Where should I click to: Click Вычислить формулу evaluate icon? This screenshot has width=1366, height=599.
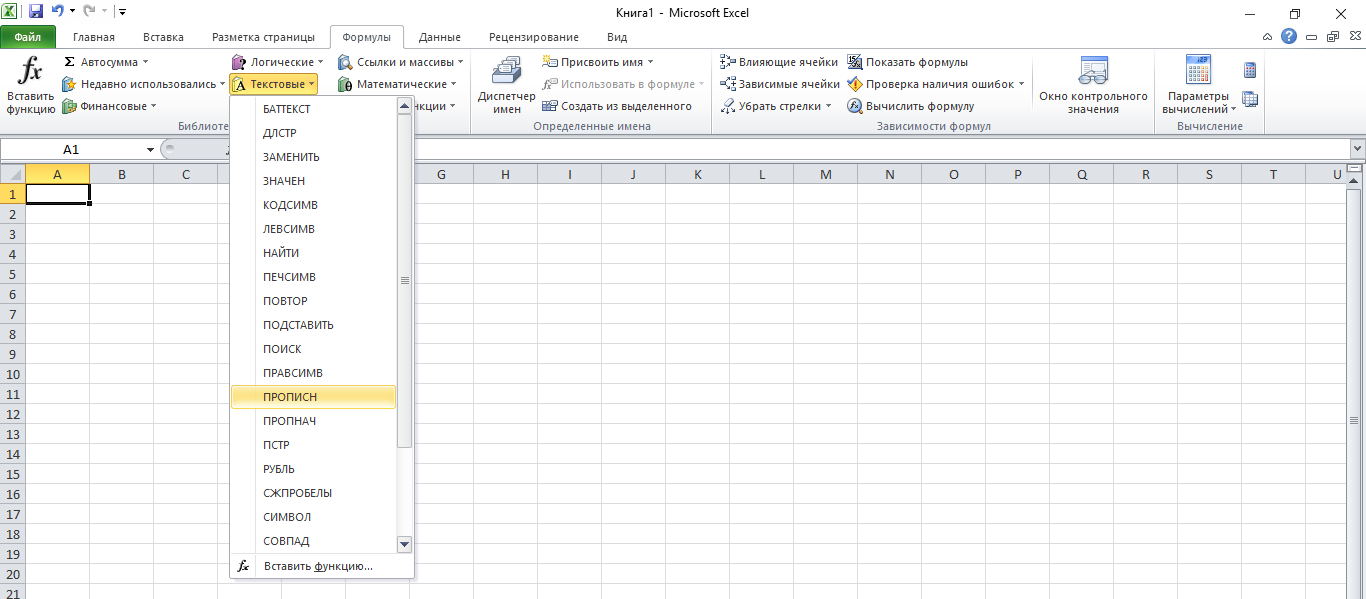tap(855, 106)
